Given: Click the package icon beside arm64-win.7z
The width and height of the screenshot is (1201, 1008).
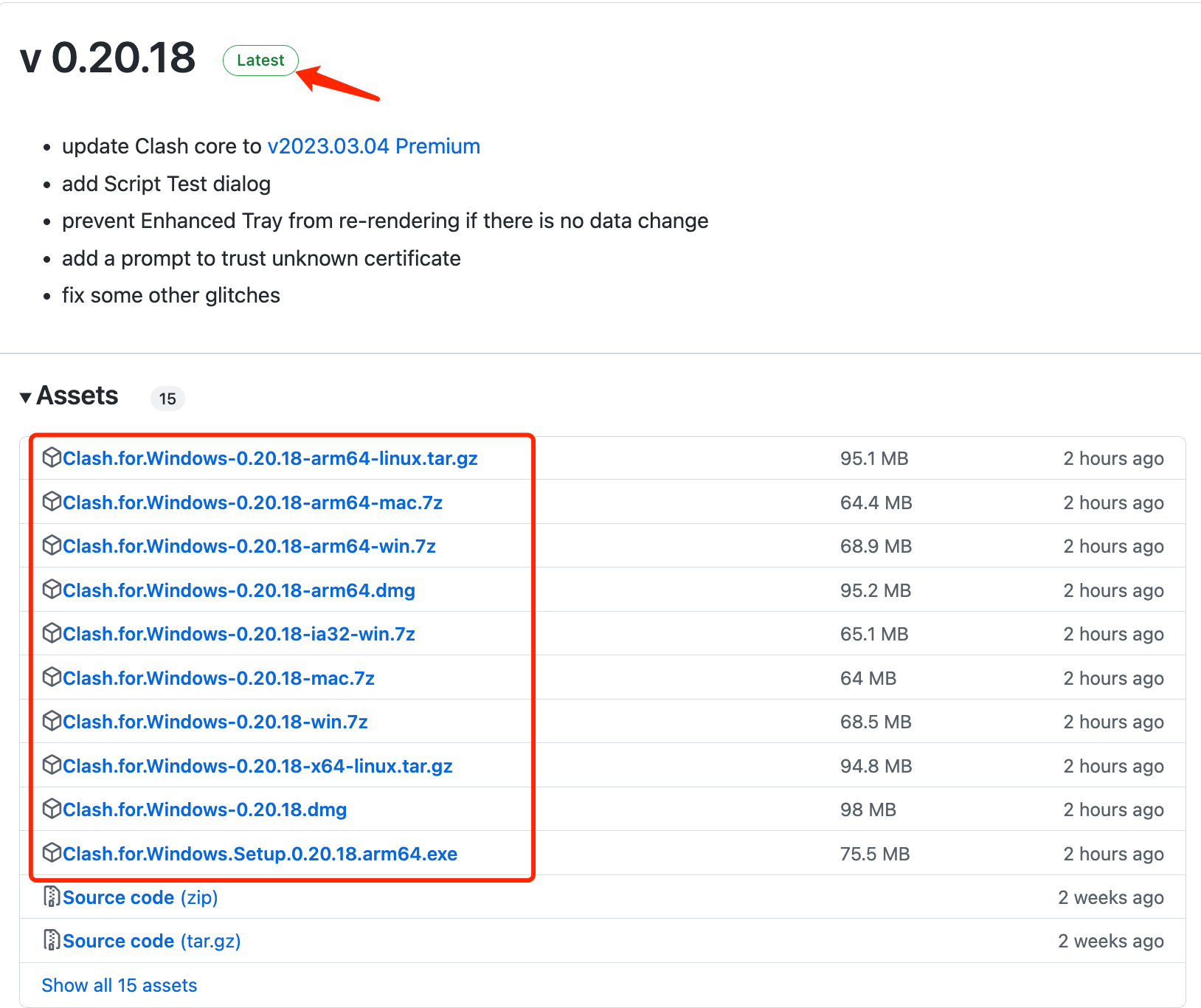Looking at the screenshot, I should tap(52, 546).
